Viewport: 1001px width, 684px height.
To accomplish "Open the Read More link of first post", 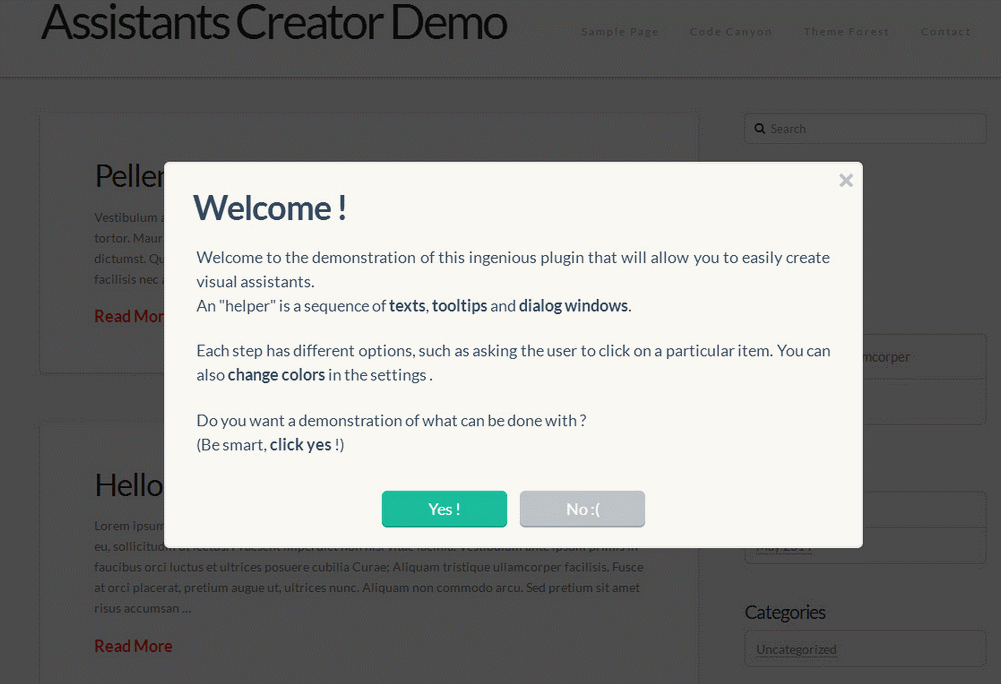I will tap(129, 316).
